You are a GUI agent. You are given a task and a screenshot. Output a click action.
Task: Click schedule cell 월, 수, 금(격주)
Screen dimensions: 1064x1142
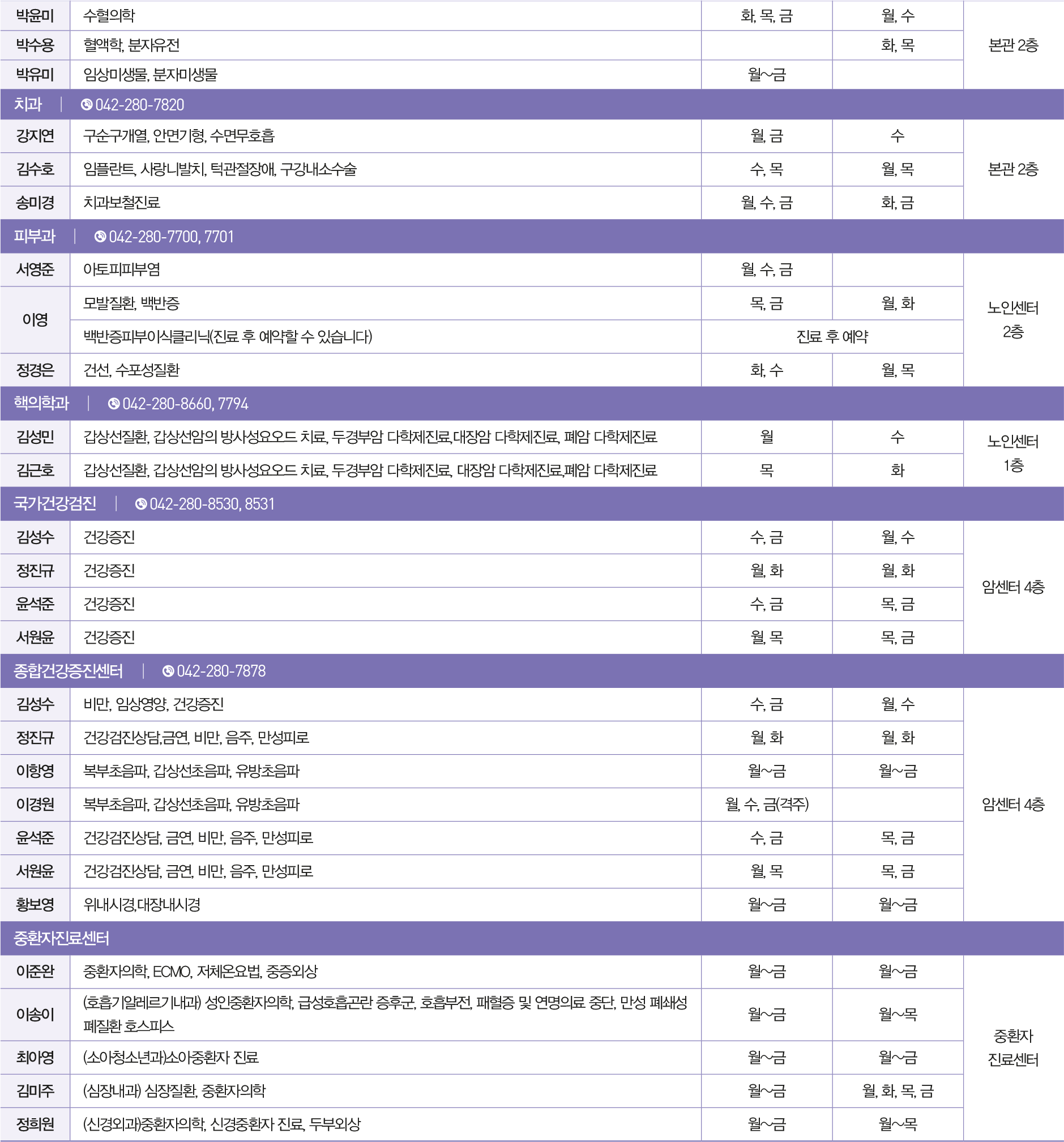tap(767, 804)
